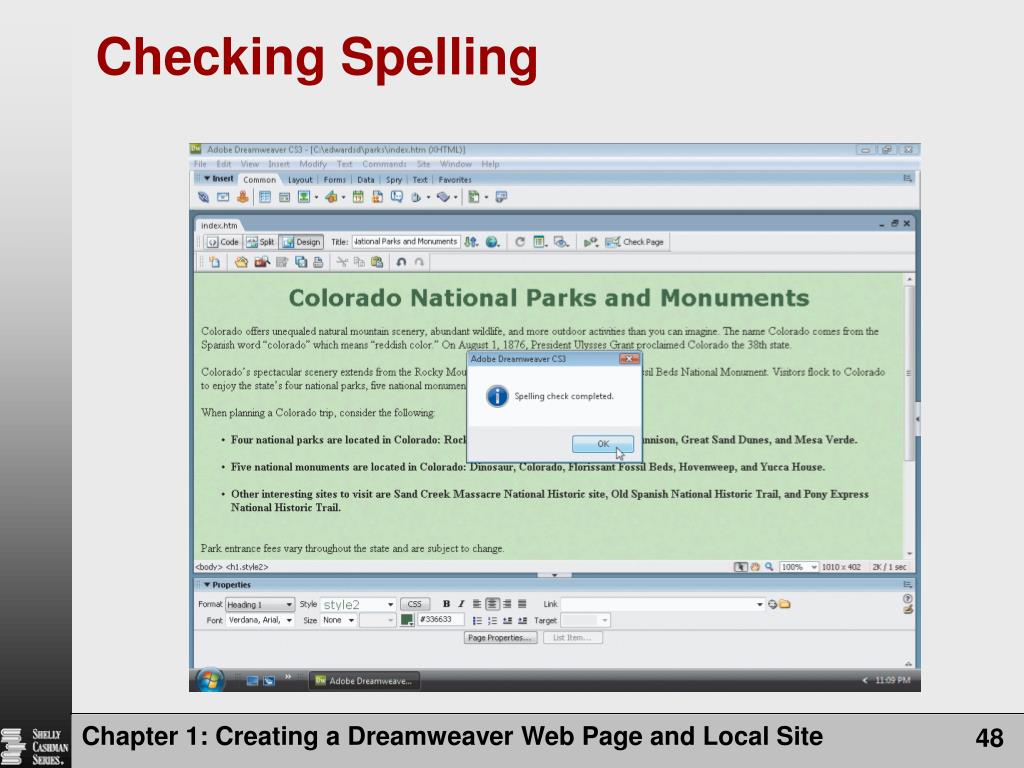This screenshot has height=768, width=1024.
Task: Click the Insert Table icon
Action: [264, 197]
